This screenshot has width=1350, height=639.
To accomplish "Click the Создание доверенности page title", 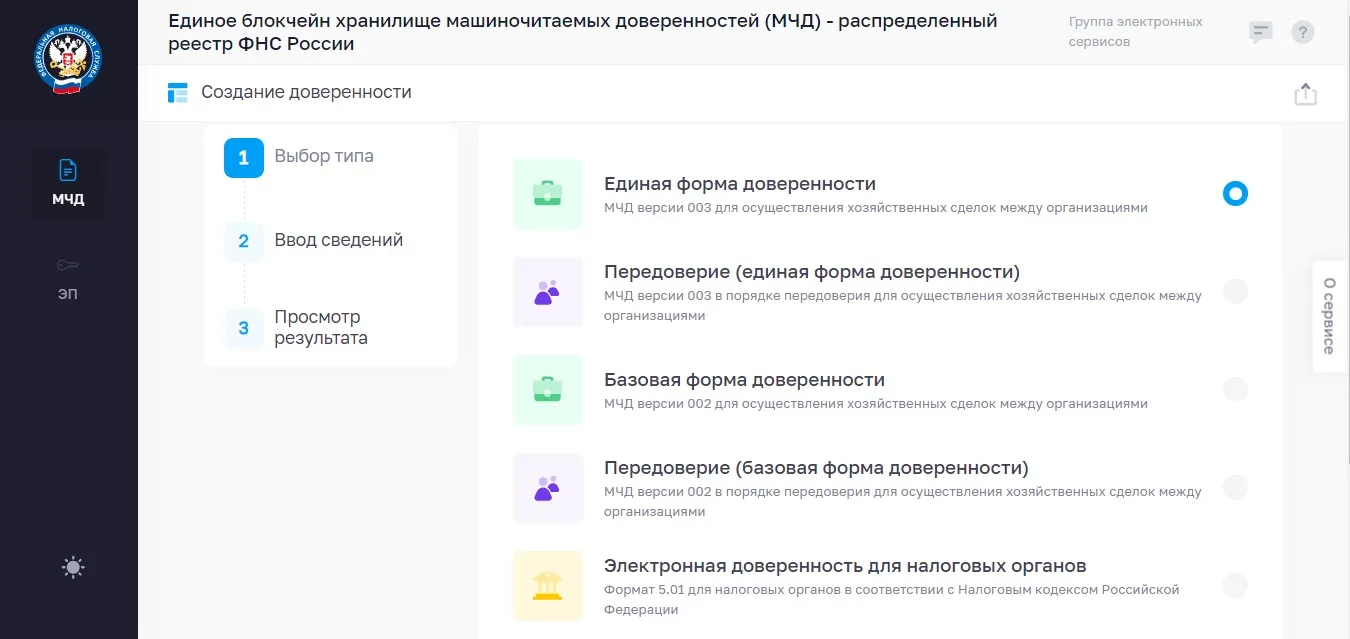I will 306,92.
